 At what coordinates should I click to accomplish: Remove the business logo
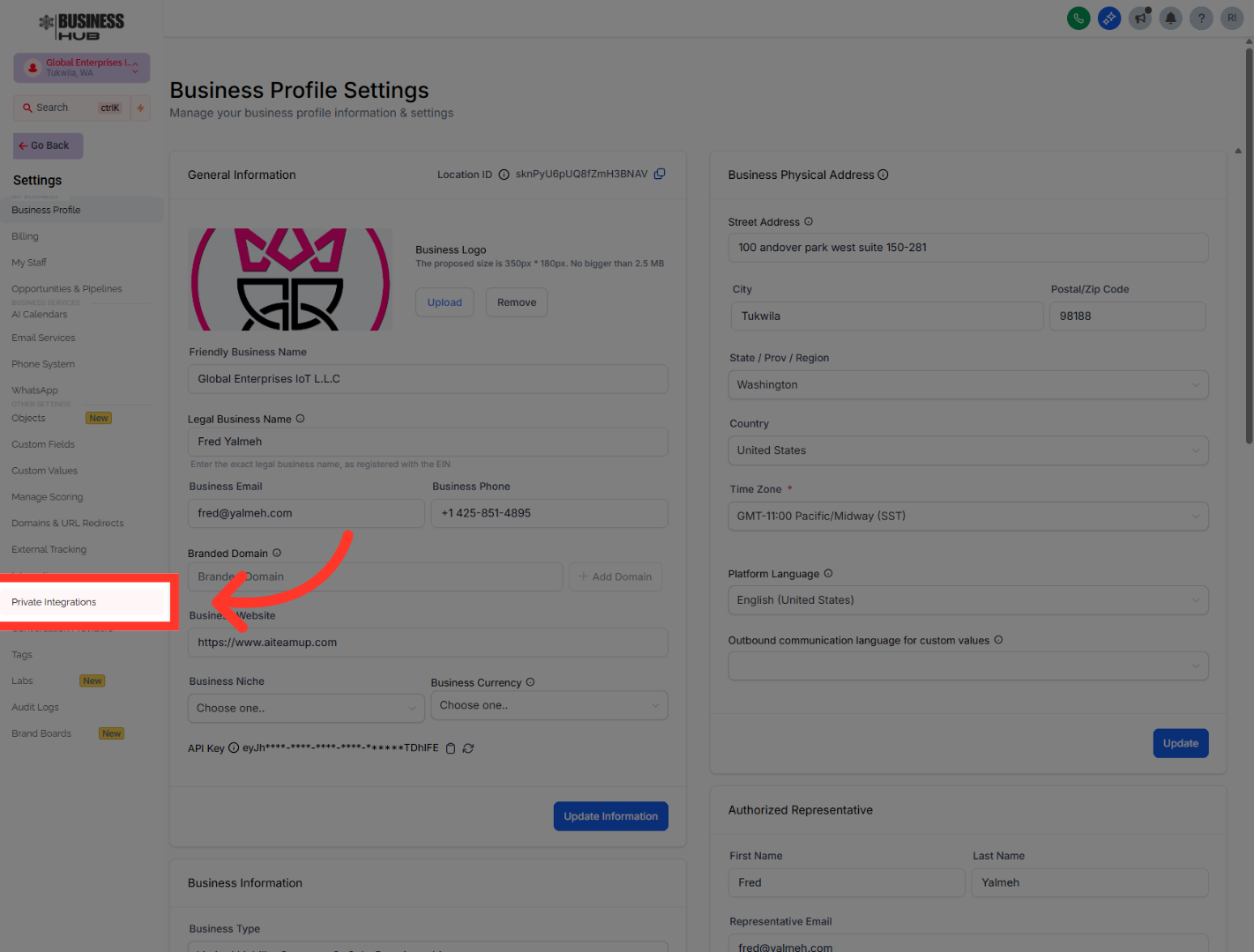click(517, 302)
